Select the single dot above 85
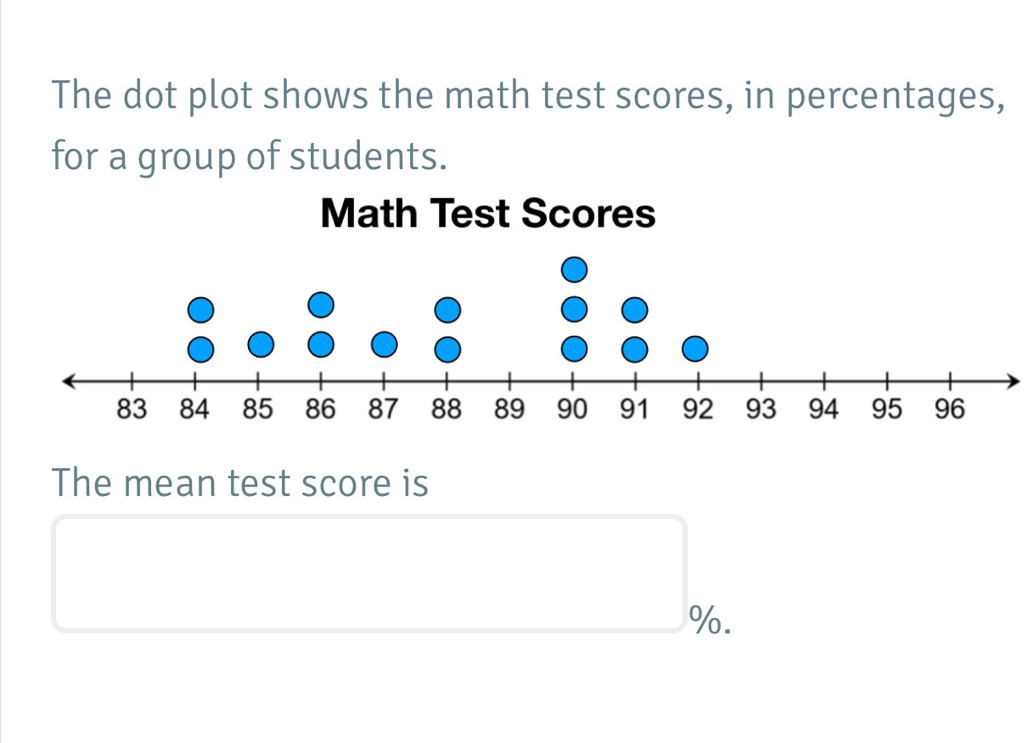The image size is (1032, 743). tap(259, 344)
